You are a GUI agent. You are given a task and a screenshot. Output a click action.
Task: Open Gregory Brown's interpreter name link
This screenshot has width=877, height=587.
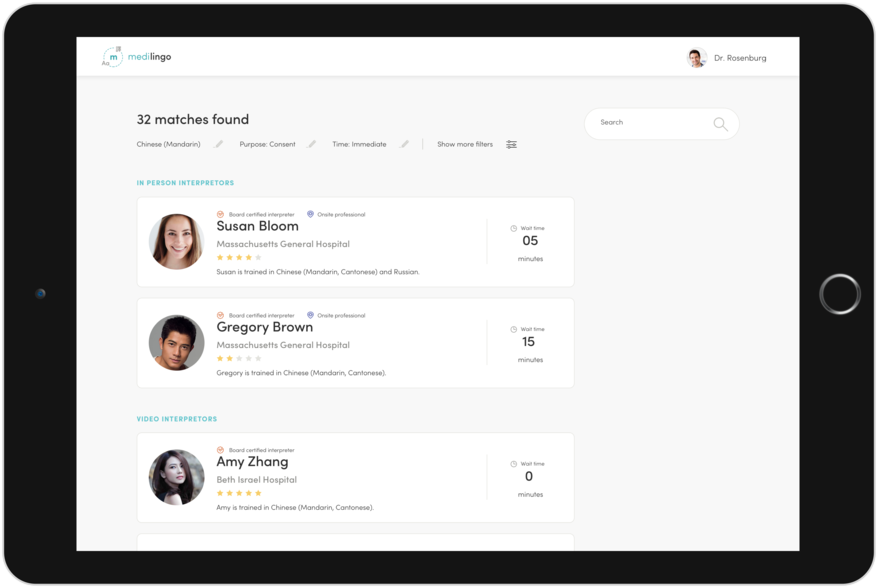point(264,327)
